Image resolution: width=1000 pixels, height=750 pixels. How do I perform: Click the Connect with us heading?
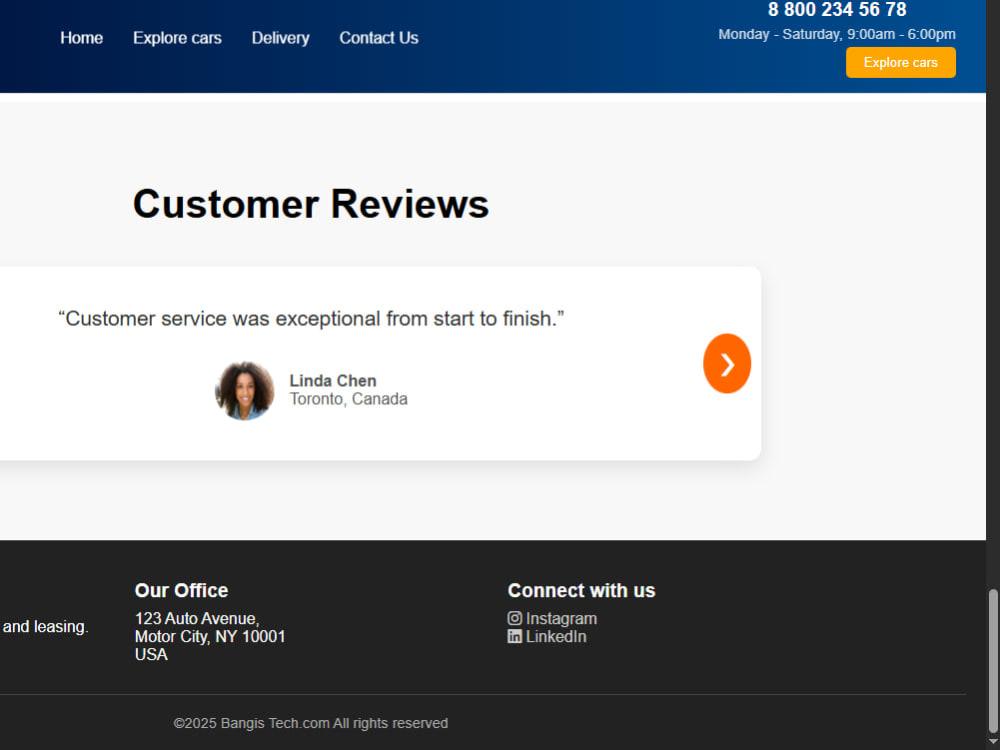click(x=582, y=591)
